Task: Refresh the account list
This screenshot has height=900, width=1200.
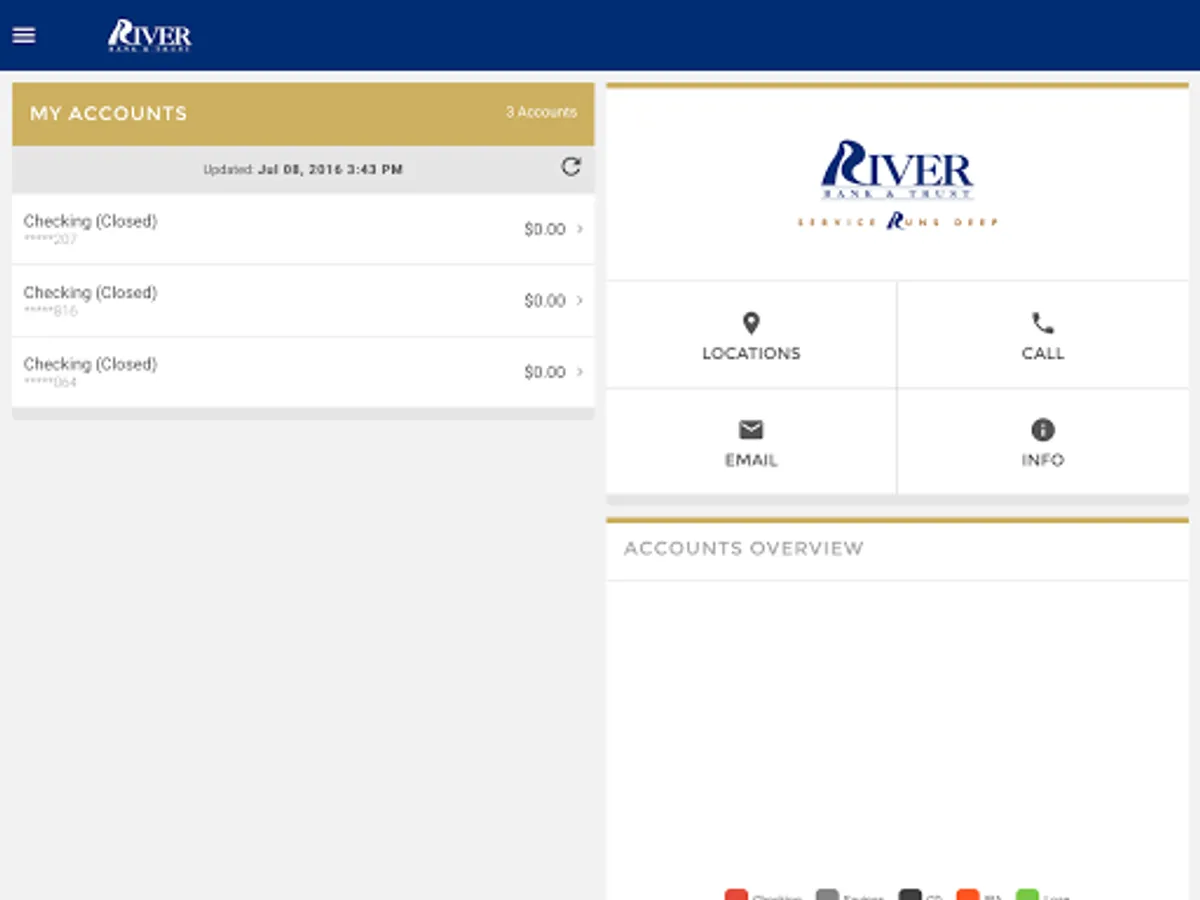Action: [x=571, y=167]
